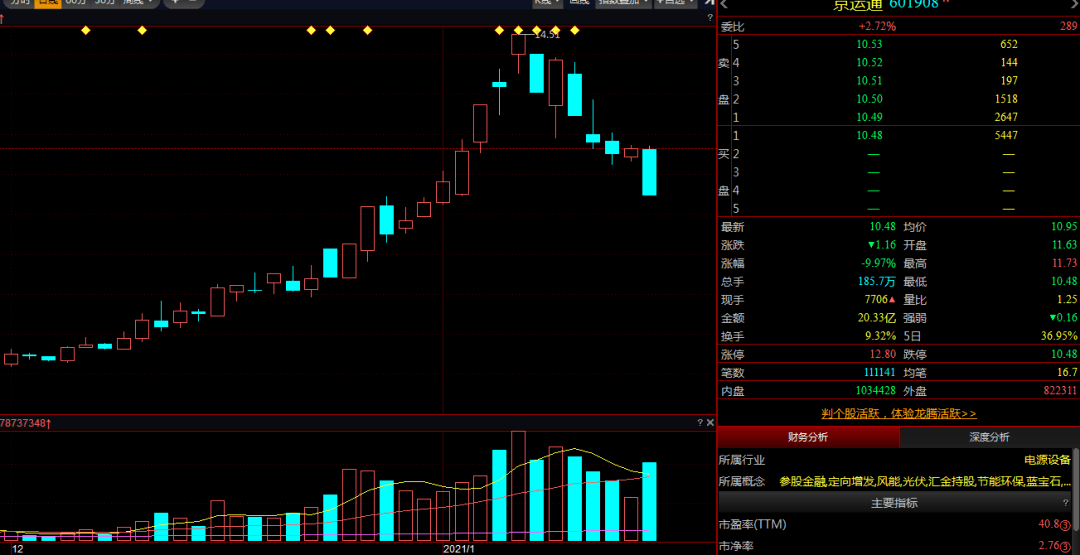This screenshot has width=1080, height=555.
Task: Open the K线 type dropdown
Action: pos(548,3)
